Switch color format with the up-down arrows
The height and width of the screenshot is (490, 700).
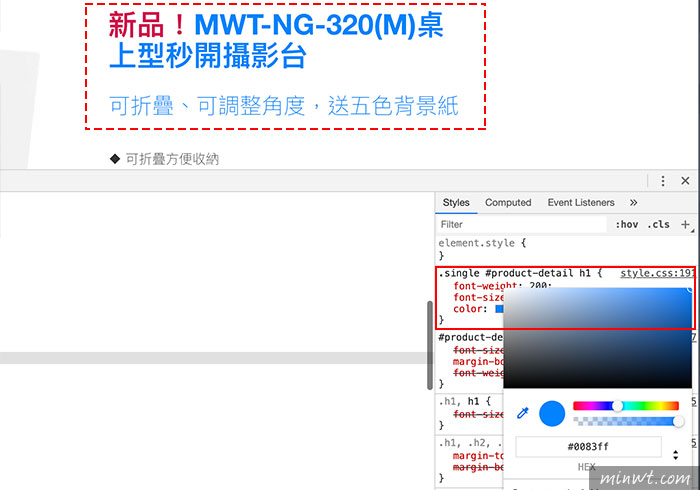tap(675, 455)
